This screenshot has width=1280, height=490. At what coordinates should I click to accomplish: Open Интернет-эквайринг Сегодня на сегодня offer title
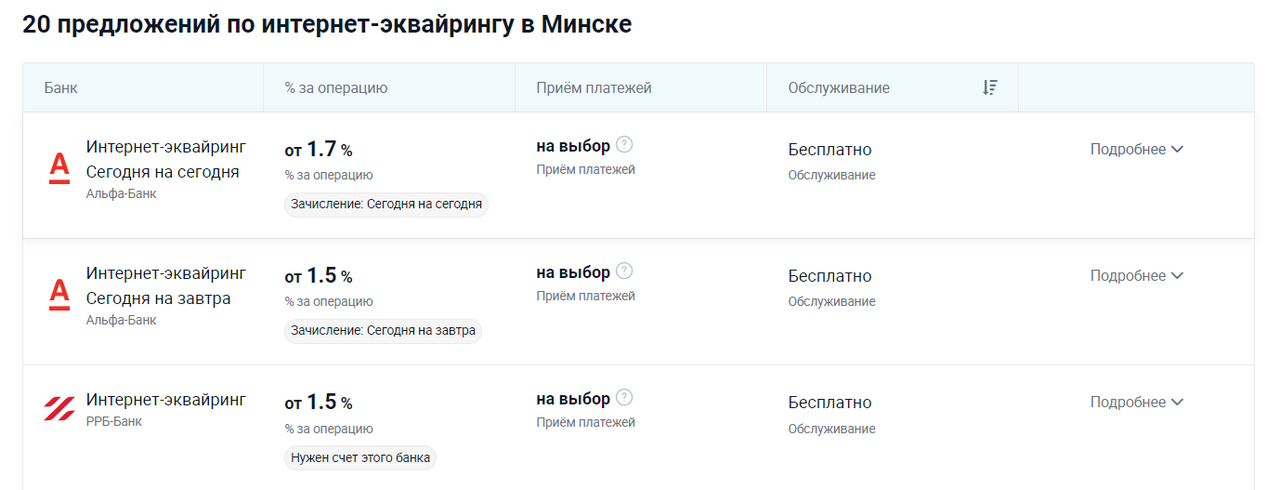[x=165, y=159]
